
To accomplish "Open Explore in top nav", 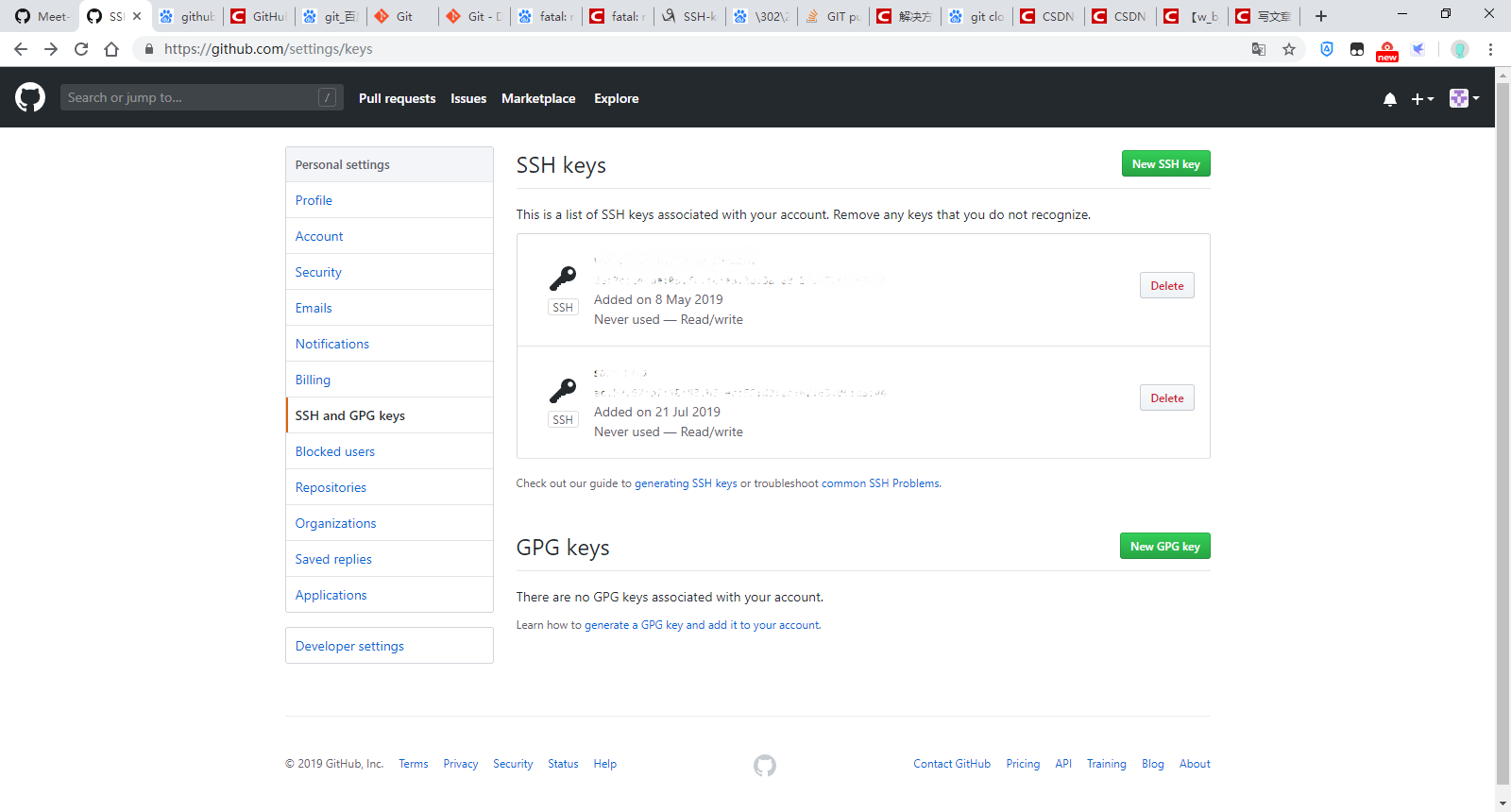I will tap(617, 98).
